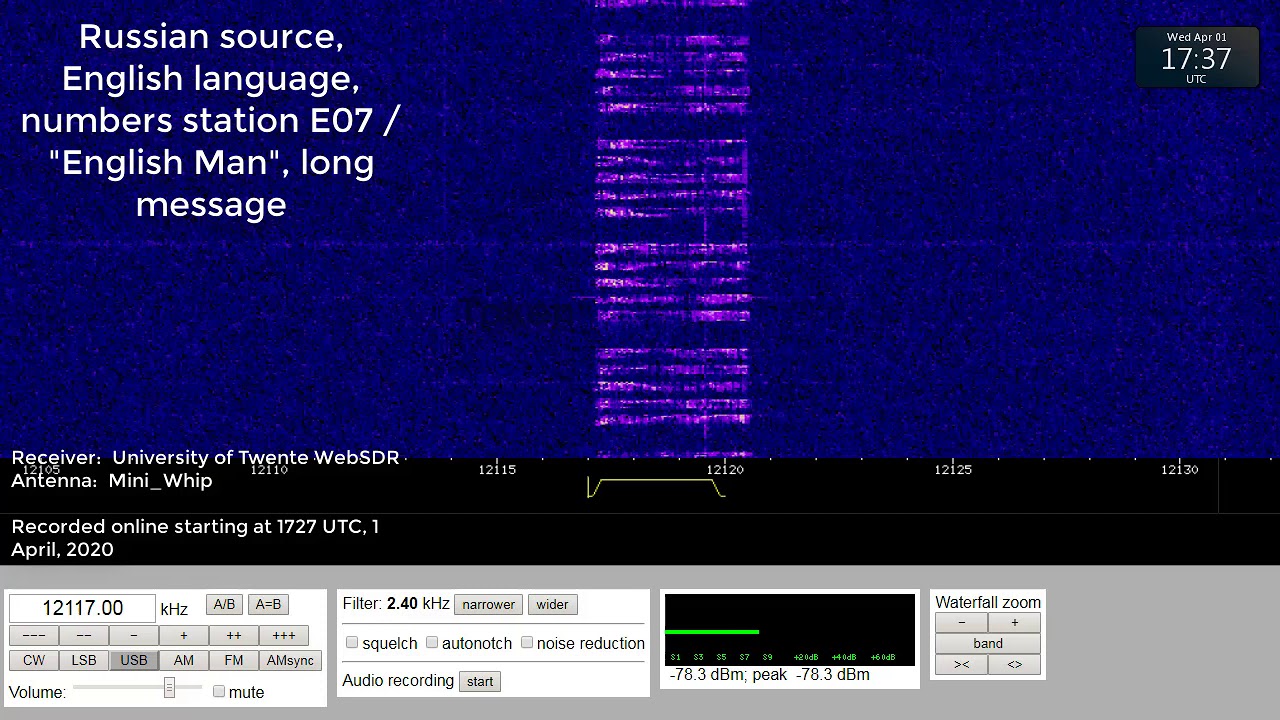
Task: Click the 12110 frequency scale label
Action: coord(269,470)
